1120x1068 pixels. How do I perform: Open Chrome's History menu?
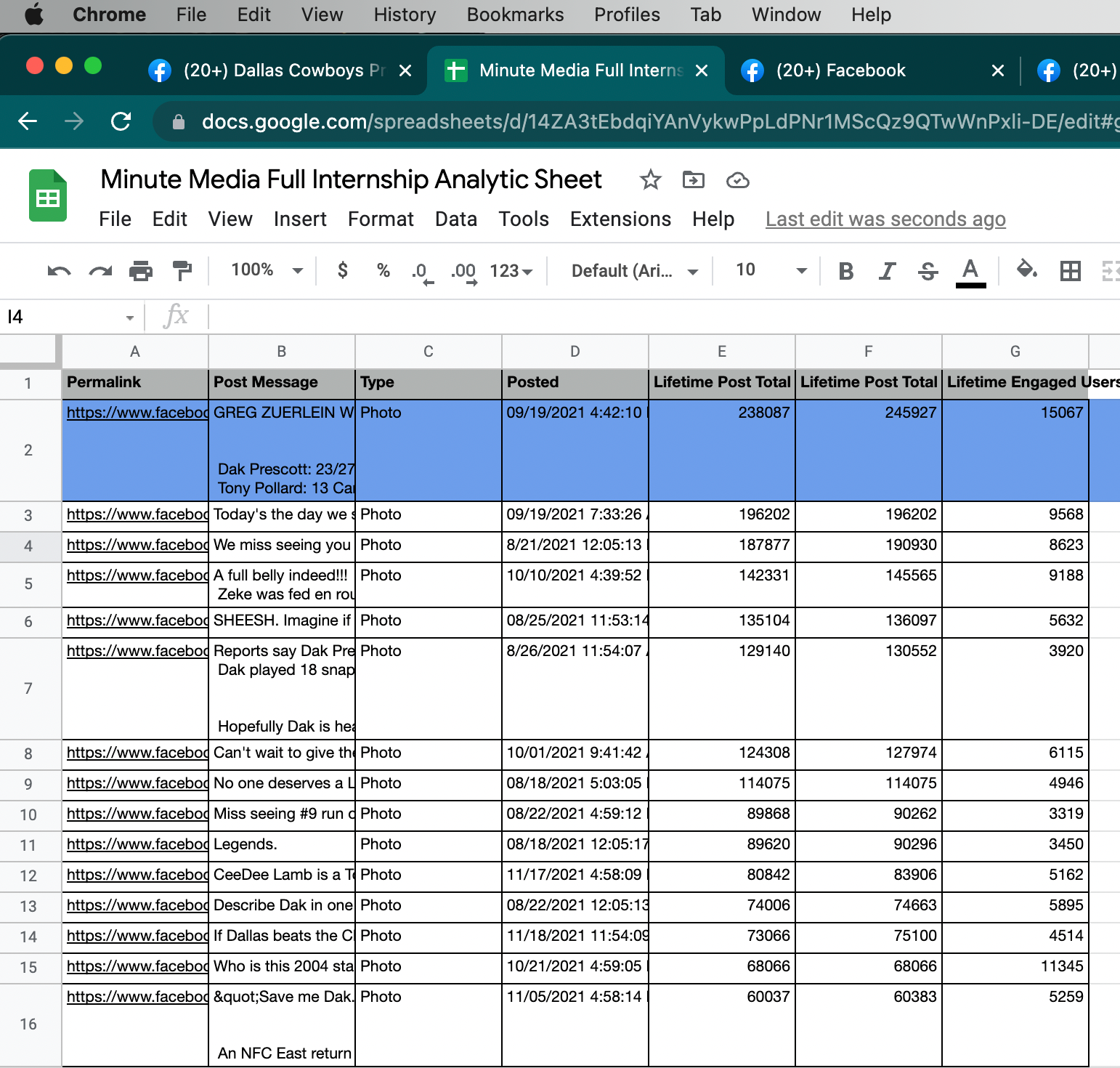coord(405,15)
